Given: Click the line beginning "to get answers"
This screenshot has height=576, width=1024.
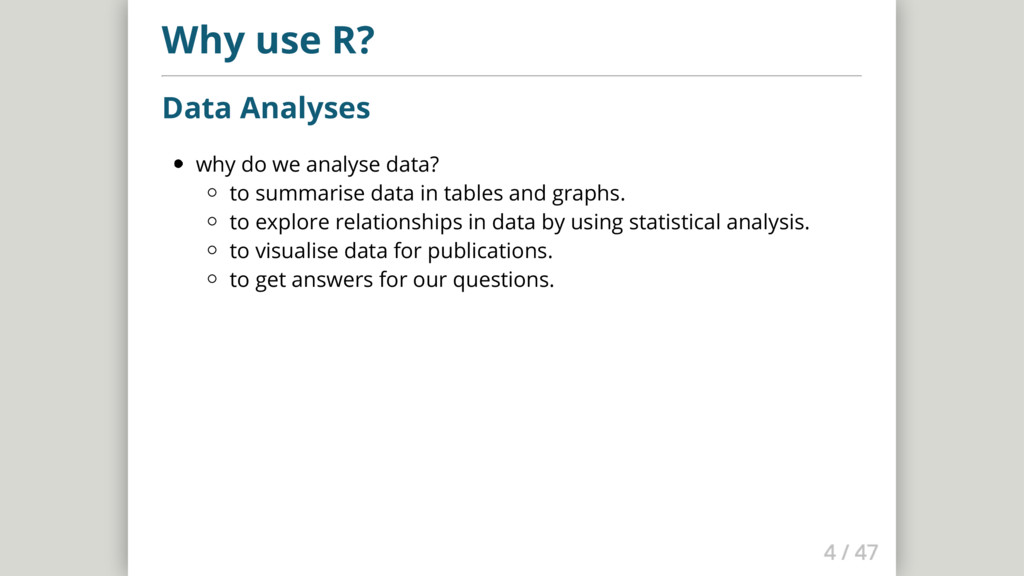Looking at the screenshot, I should click(391, 280).
